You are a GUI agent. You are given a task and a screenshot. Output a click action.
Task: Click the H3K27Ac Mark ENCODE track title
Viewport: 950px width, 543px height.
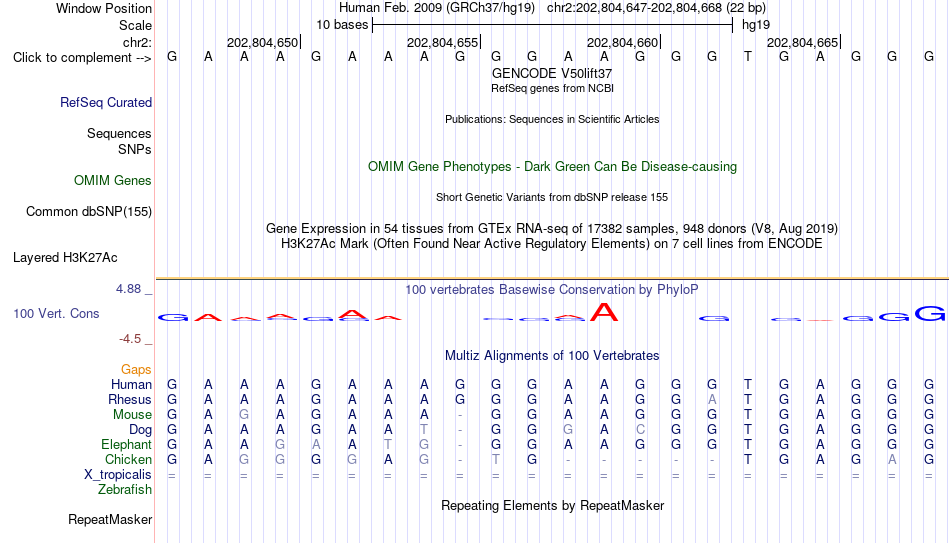click(x=552, y=244)
